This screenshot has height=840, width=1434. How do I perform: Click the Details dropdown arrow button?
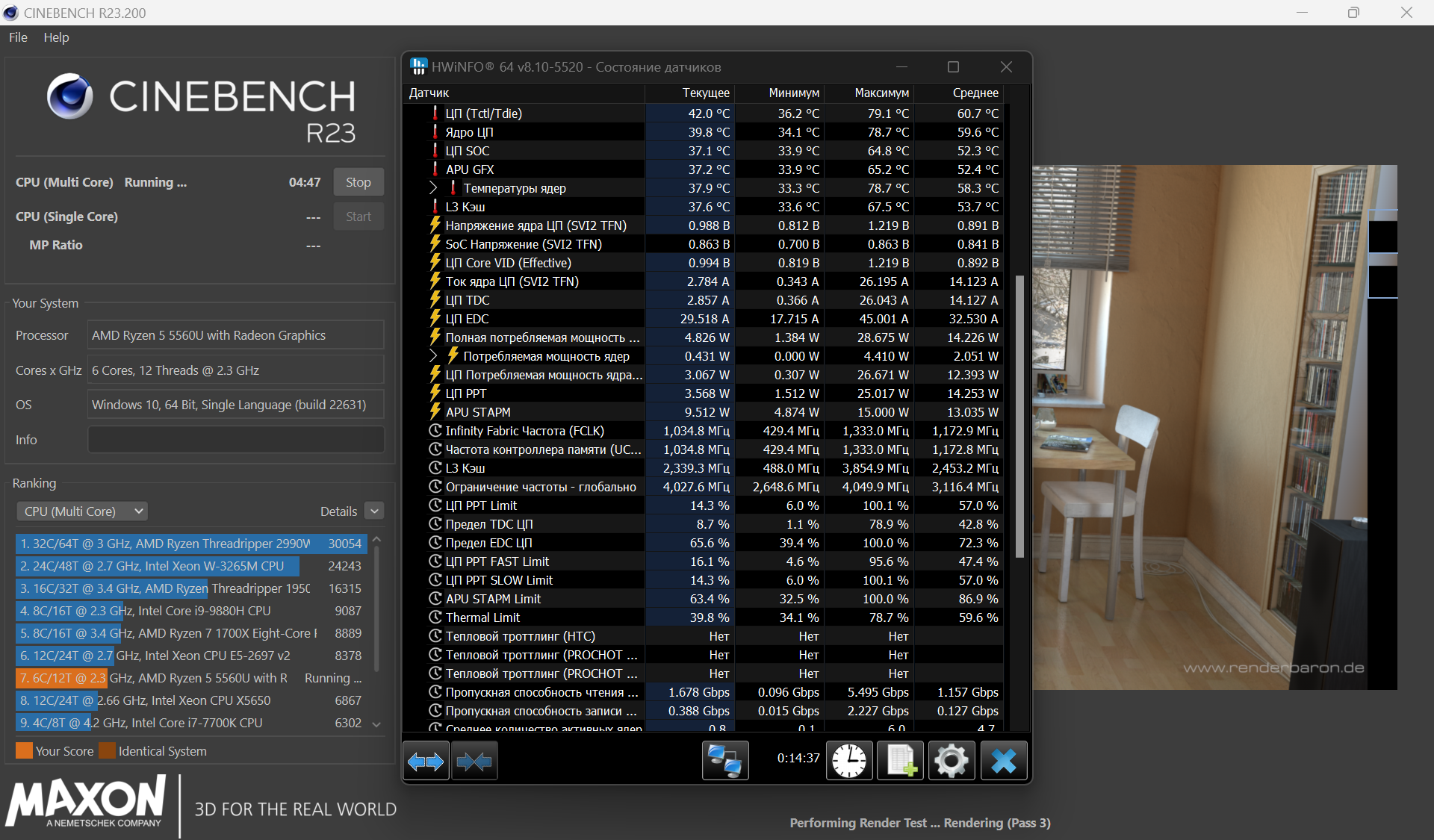[375, 511]
